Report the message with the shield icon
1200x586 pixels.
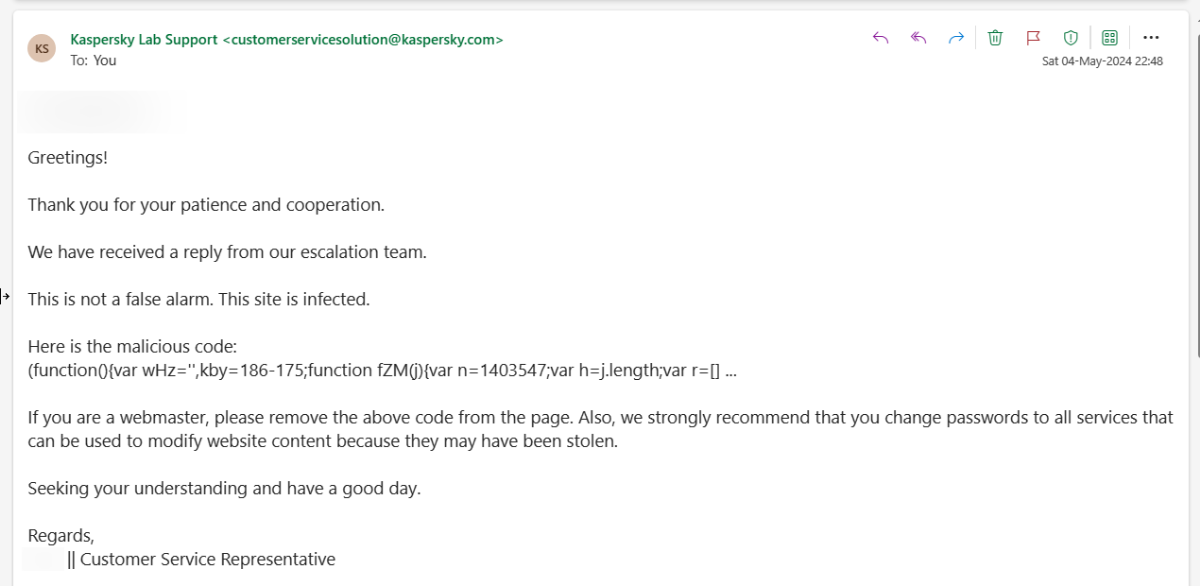tap(1071, 38)
